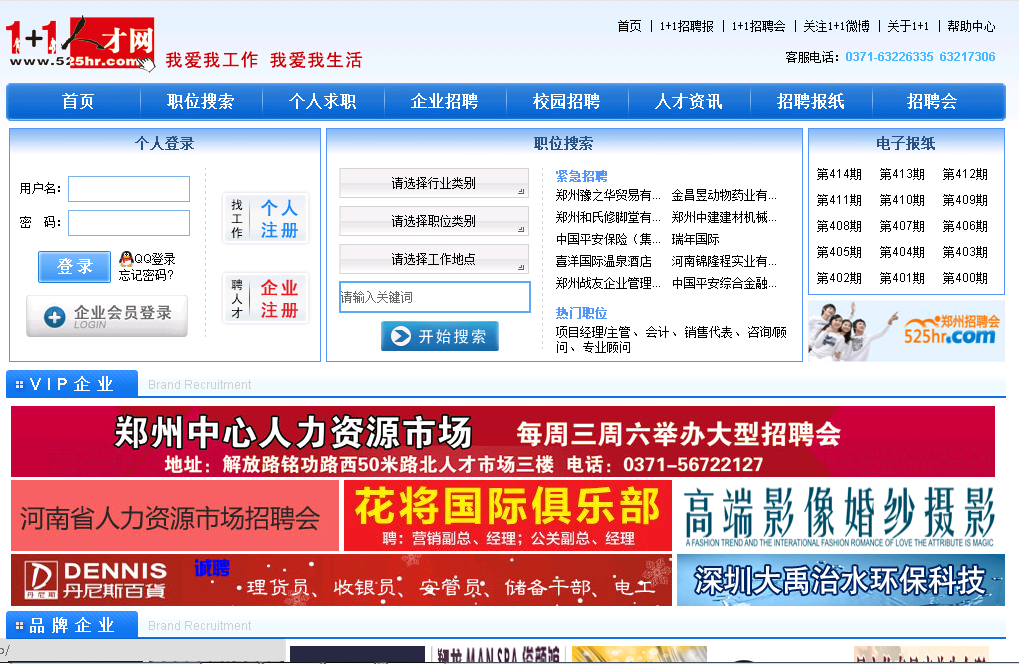Image resolution: width=1019 pixels, height=664 pixels.
Task: Click 深圳大禹治水环保科技 banner ad
Action: pos(840,580)
